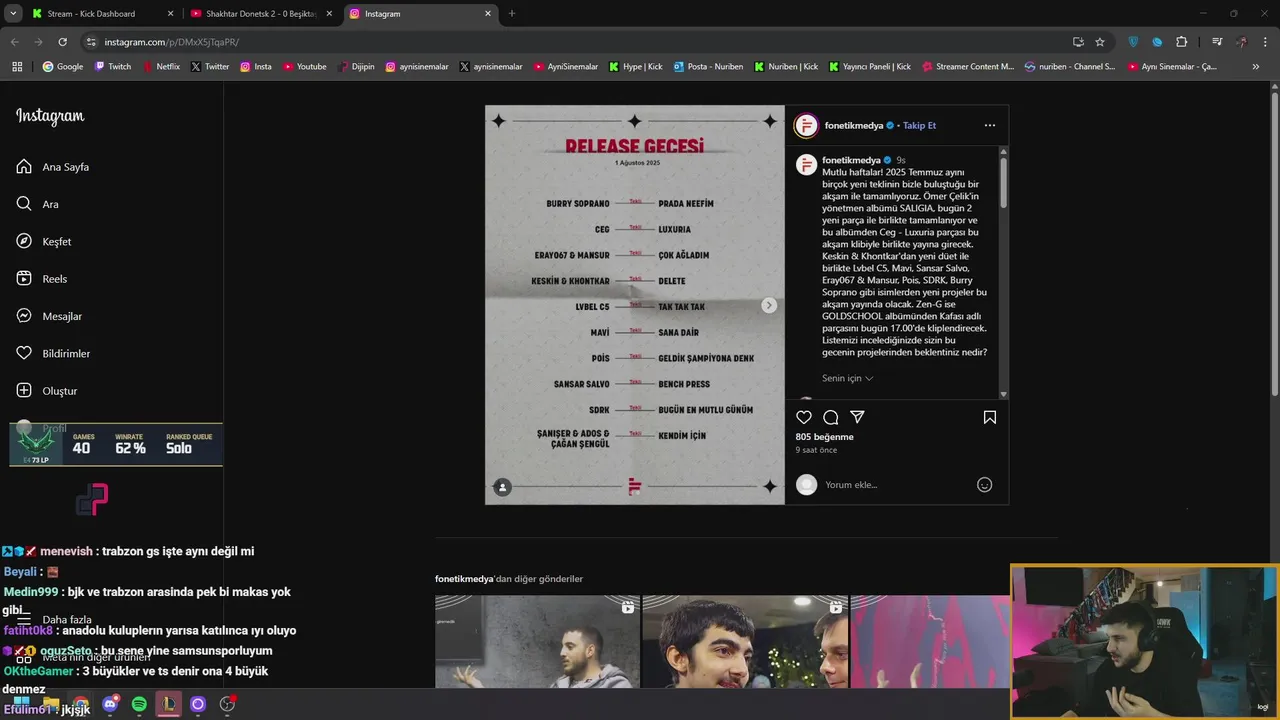Save the post with bookmark icon

pos(990,417)
